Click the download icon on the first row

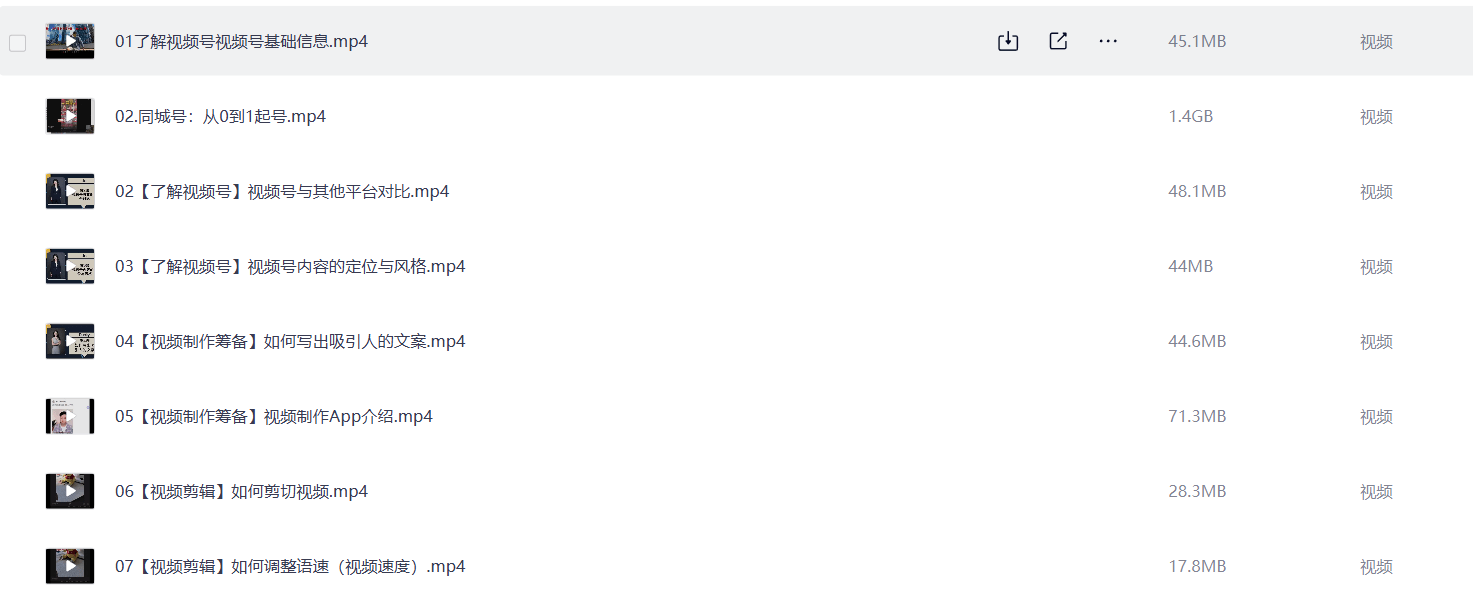point(1008,41)
